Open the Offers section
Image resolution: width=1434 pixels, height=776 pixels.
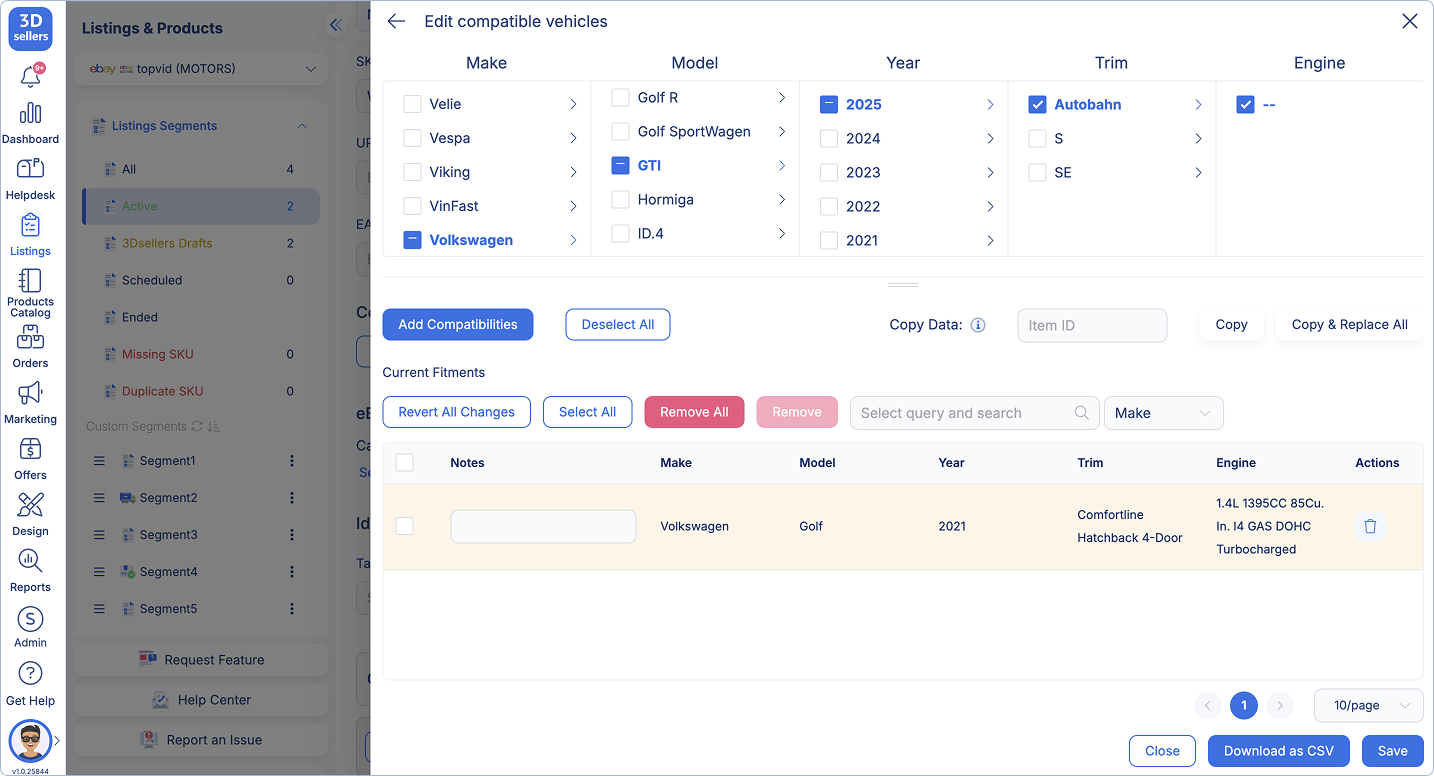[30, 459]
